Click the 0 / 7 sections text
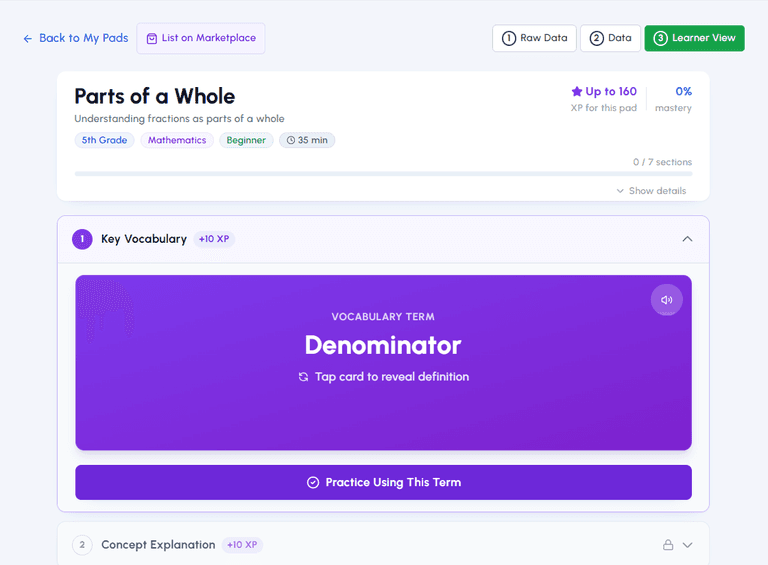This screenshot has height=565, width=768. (662, 162)
